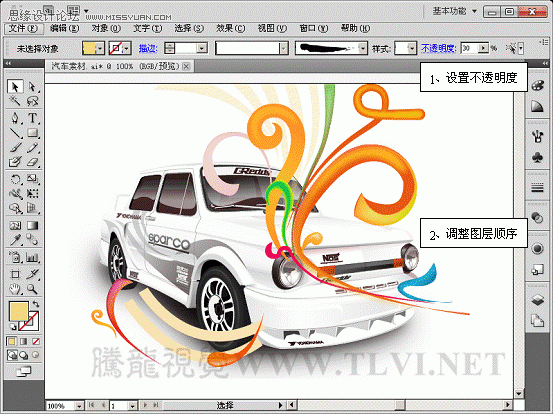Pick the Eraser tool
Image resolution: width=553 pixels, height=414 pixels.
pos(32,162)
